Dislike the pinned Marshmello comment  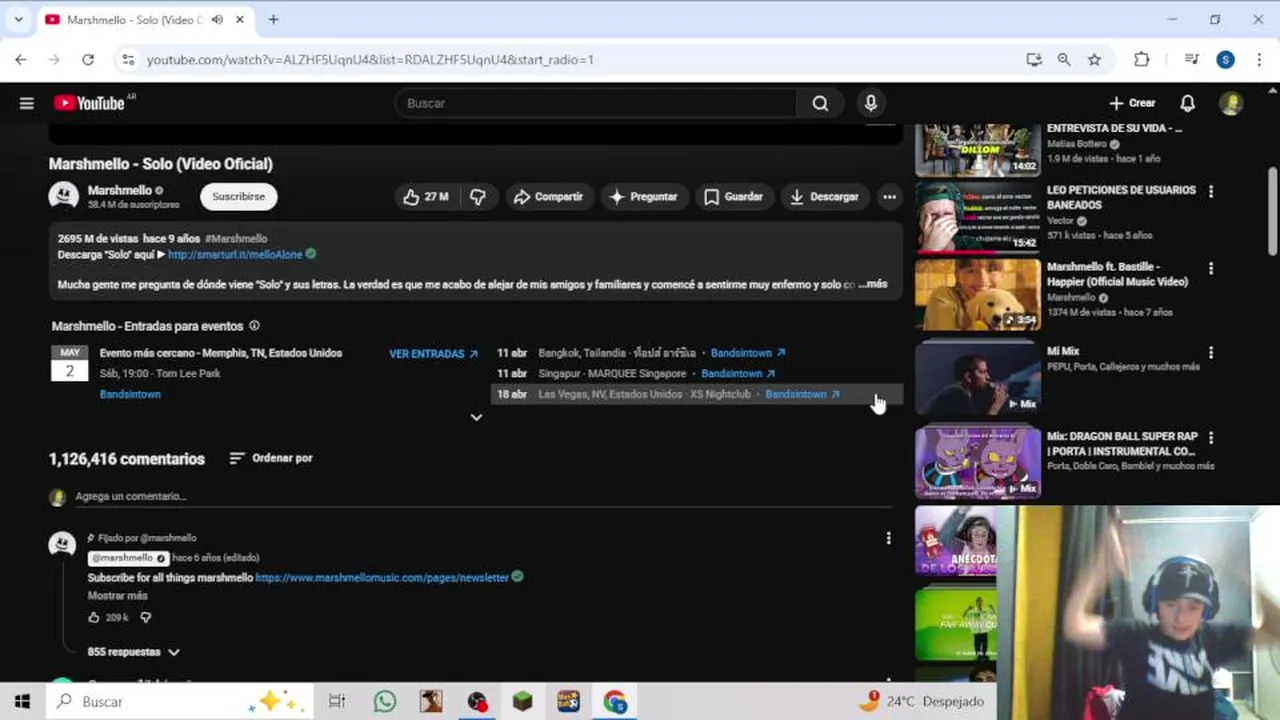(145, 618)
